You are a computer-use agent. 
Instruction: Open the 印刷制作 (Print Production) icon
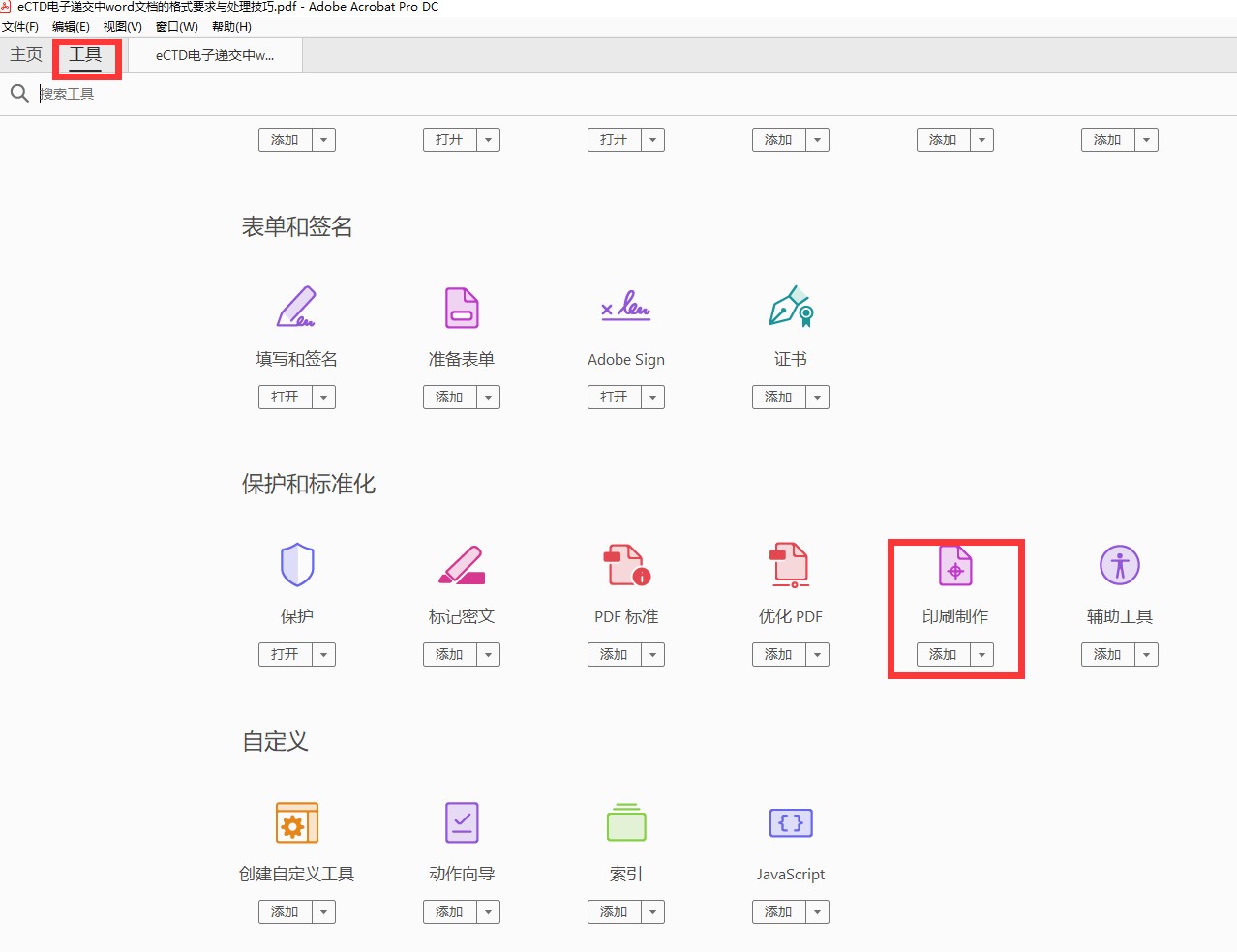pyautogui.click(x=955, y=565)
